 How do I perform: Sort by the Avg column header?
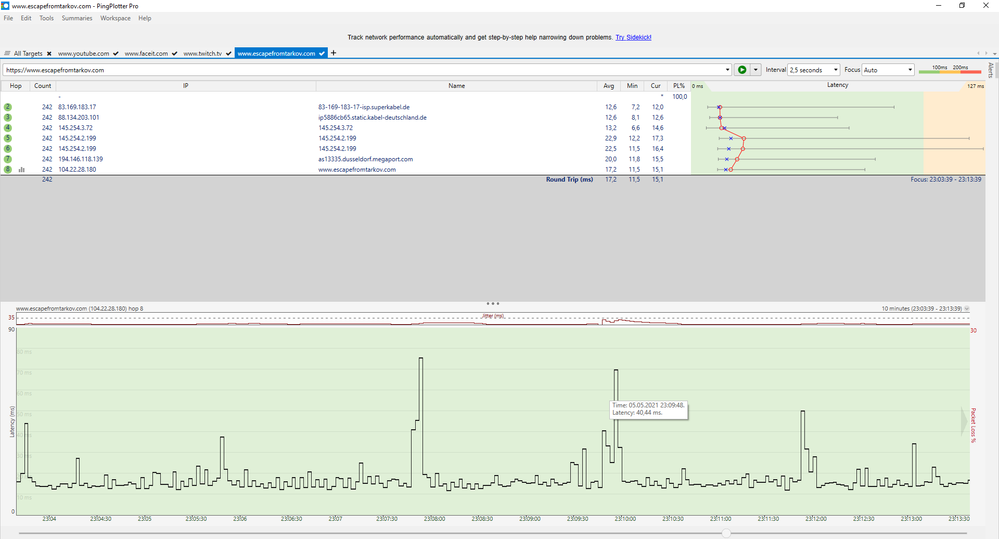coord(608,86)
